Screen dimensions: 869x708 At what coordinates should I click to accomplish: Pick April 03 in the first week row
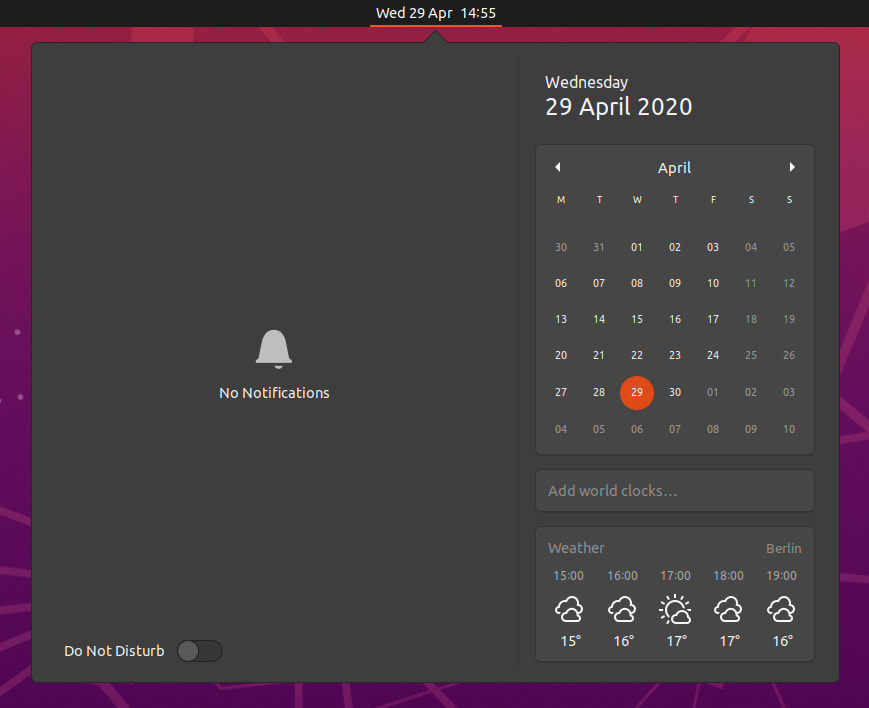pos(713,247)
